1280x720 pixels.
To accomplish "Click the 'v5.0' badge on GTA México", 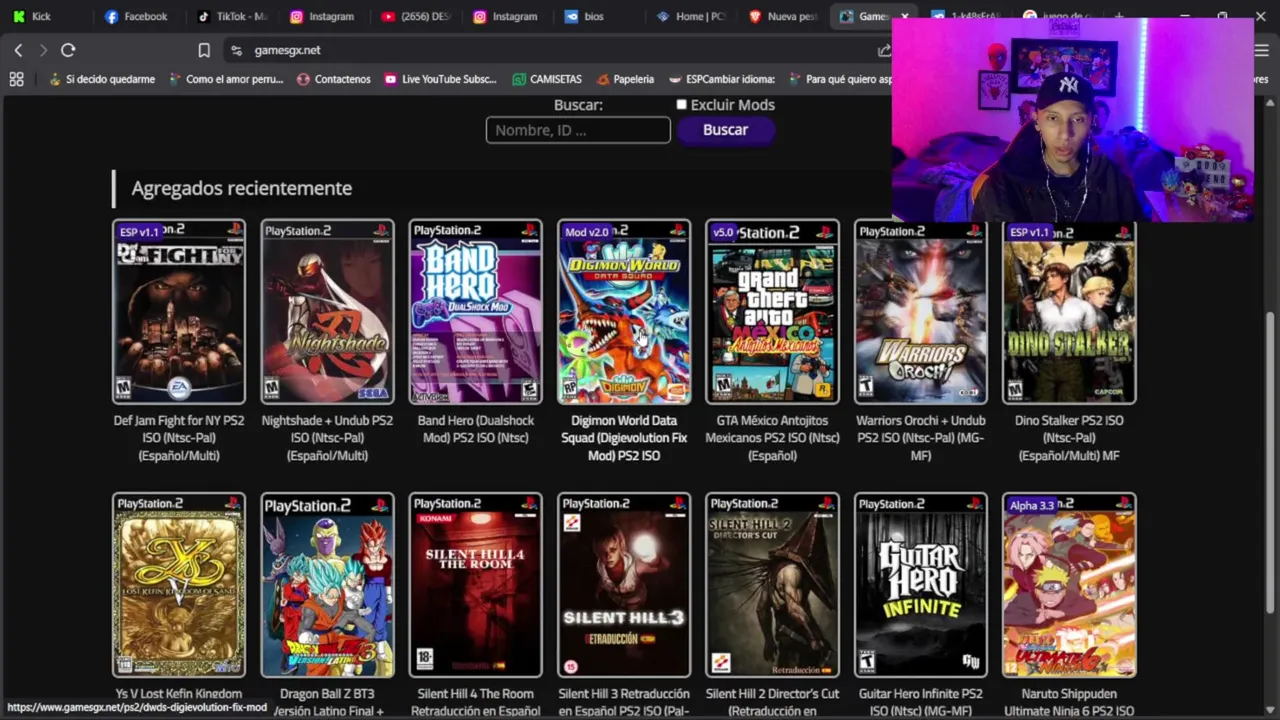I will click(722, 232).
